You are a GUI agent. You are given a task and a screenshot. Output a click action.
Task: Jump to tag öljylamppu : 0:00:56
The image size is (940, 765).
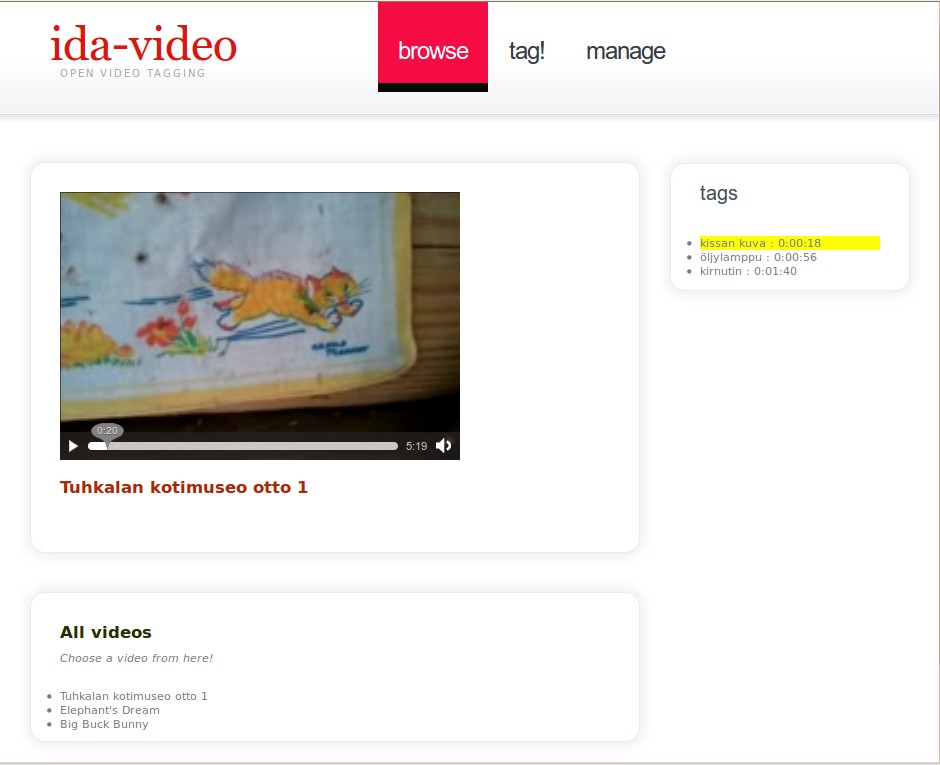758,257
